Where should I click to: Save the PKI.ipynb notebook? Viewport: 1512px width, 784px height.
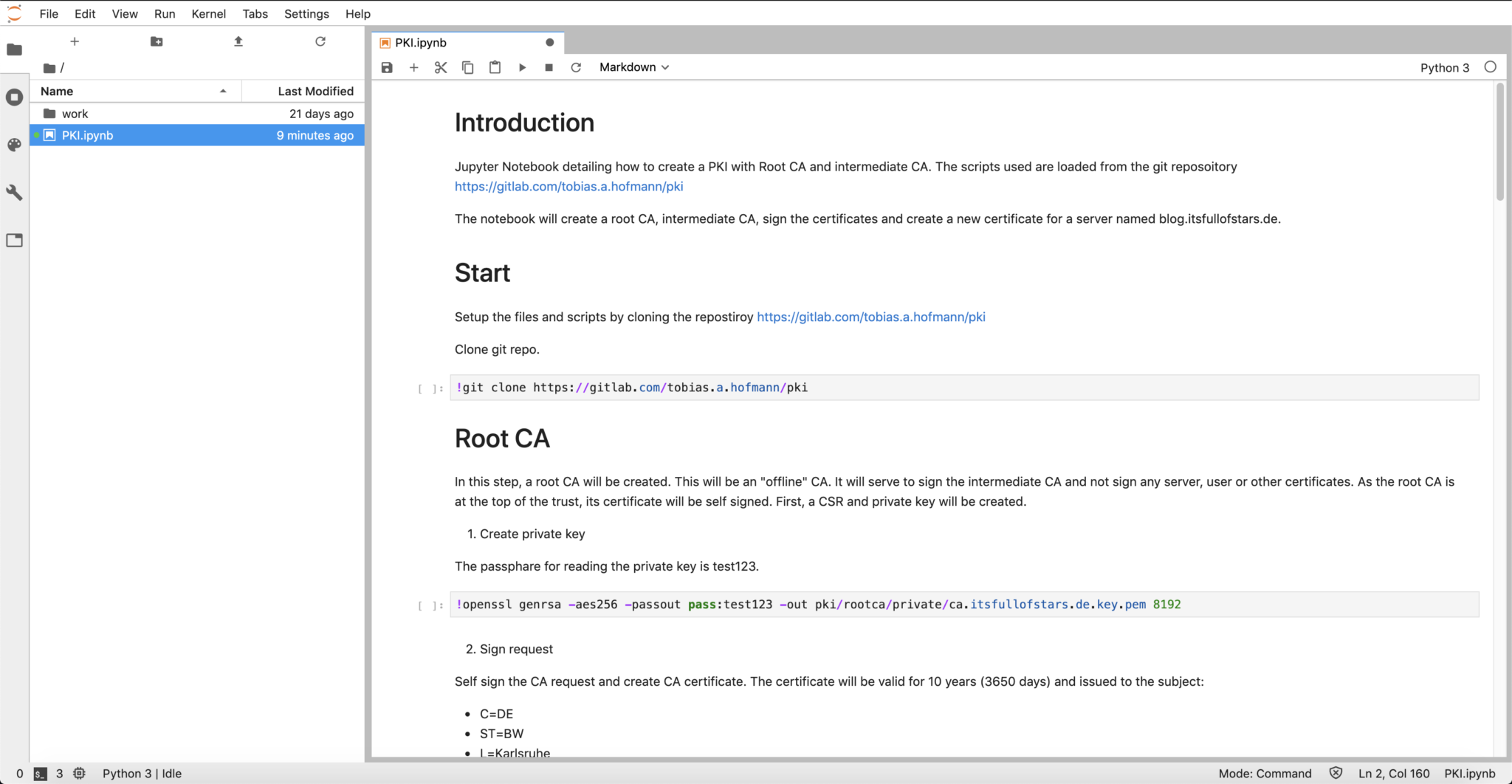click(x=387, y=67)
